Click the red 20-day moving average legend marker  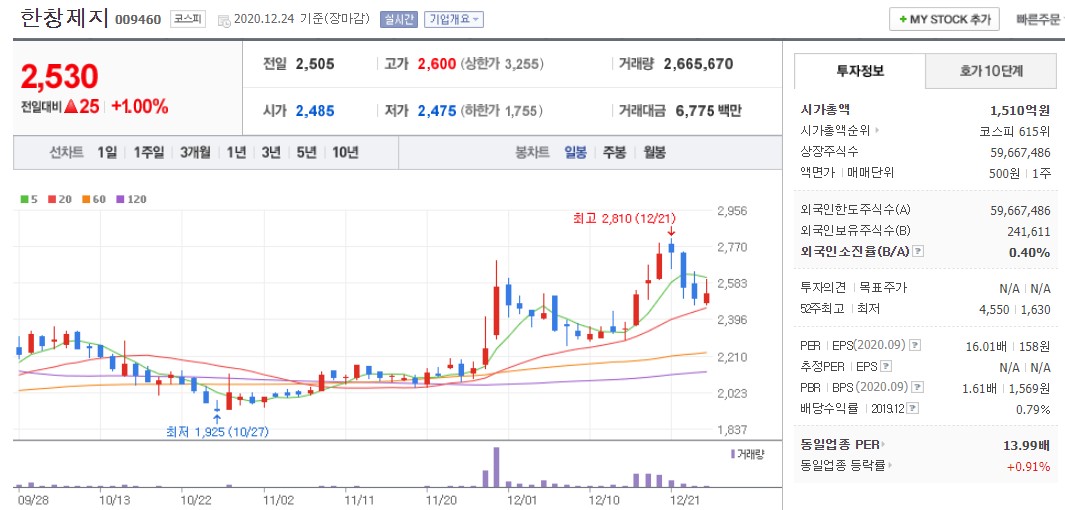click(52, 200)
